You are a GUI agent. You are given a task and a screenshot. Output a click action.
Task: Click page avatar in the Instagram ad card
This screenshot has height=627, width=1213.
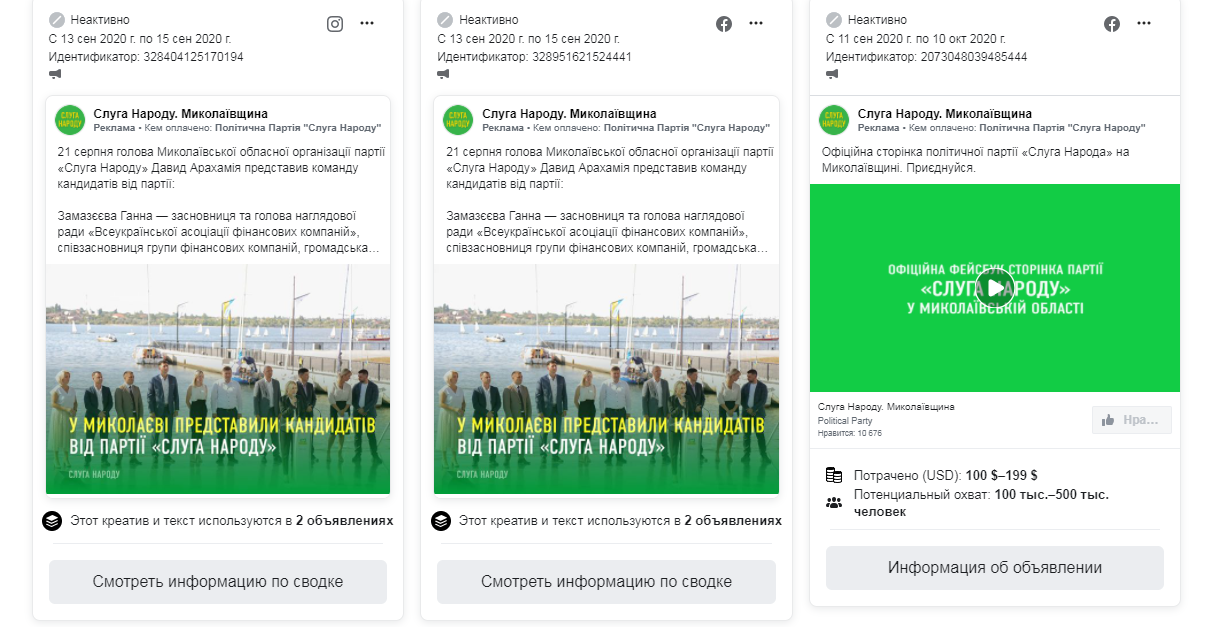pyautogui.click(x=70, y=120)
